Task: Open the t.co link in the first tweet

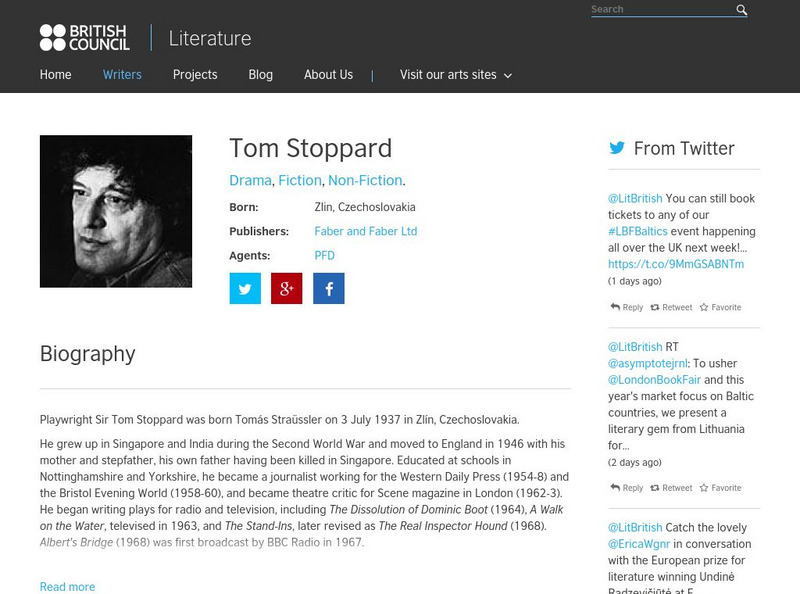Action: pyautogui.click(x=675, y=263)
